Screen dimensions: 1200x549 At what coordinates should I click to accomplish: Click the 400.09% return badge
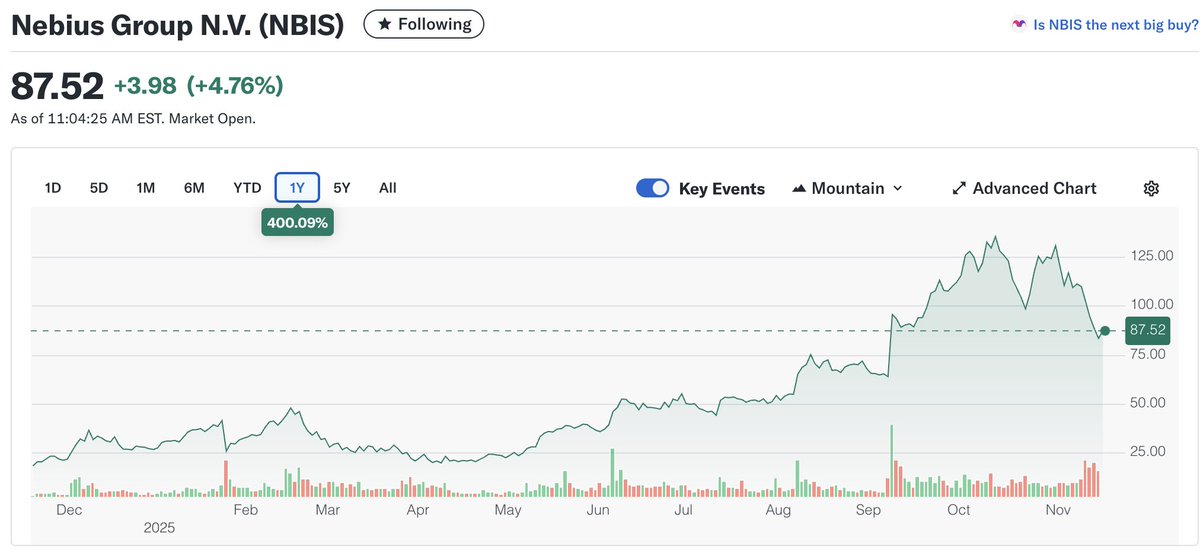click(296, 223)
